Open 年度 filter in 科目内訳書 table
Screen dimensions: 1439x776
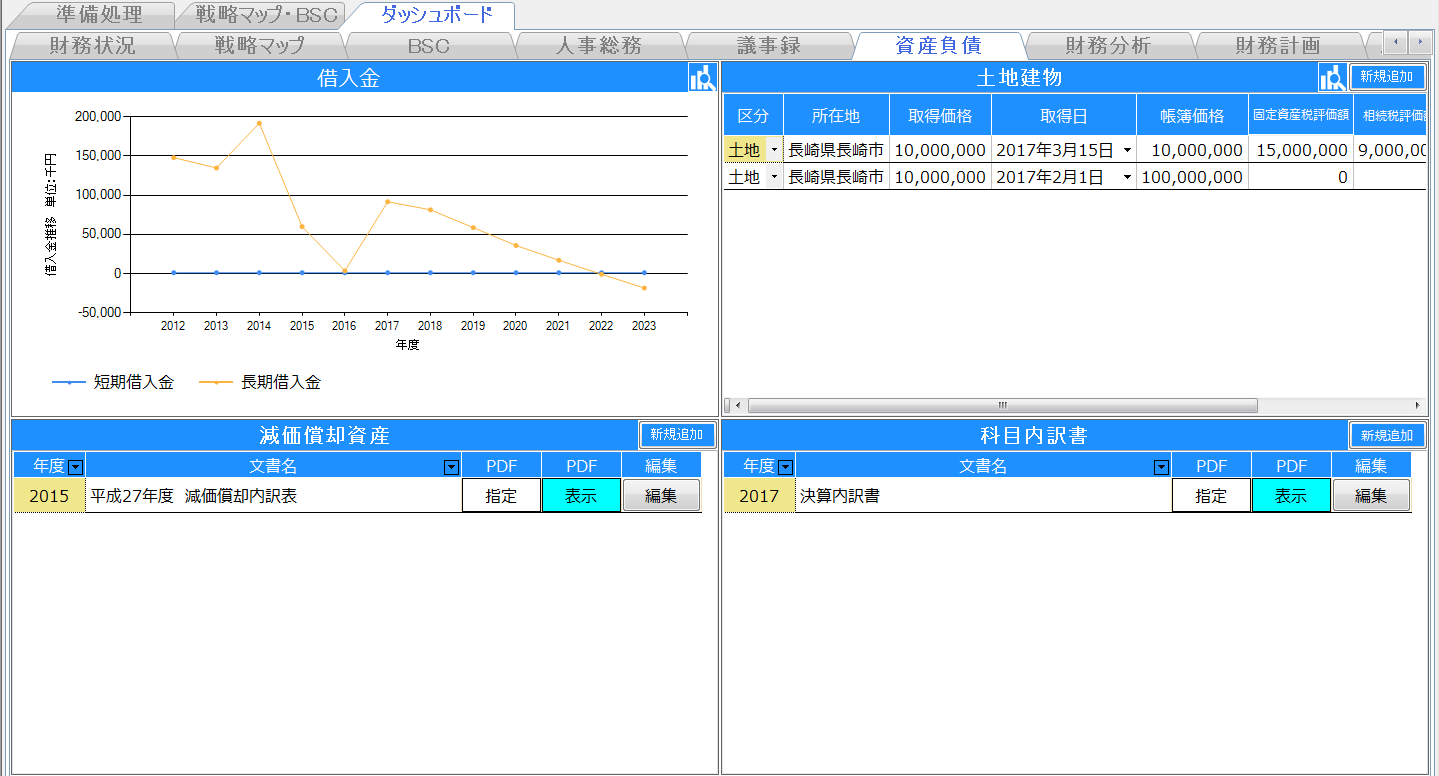pos(786,467)
